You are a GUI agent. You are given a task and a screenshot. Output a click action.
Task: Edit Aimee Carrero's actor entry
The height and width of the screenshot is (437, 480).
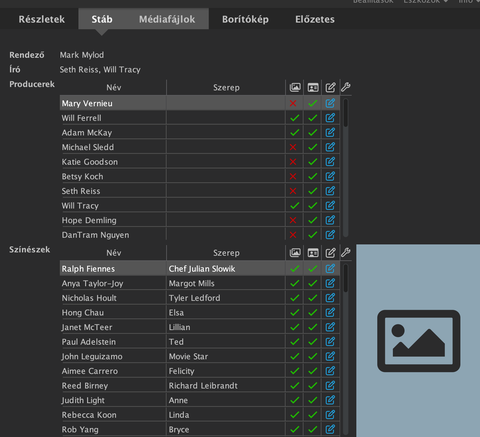pyautogui.click(x=330, y=371)
